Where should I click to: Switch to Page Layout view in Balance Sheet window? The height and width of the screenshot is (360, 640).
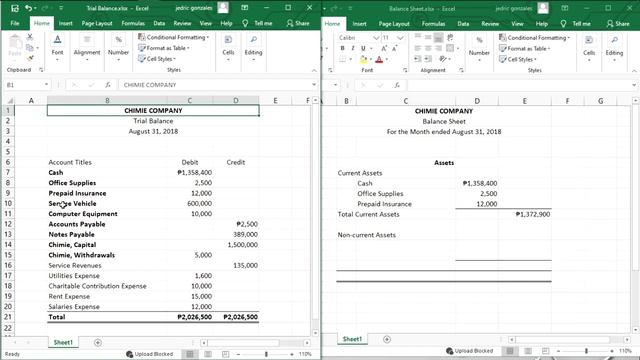(528, 351)
